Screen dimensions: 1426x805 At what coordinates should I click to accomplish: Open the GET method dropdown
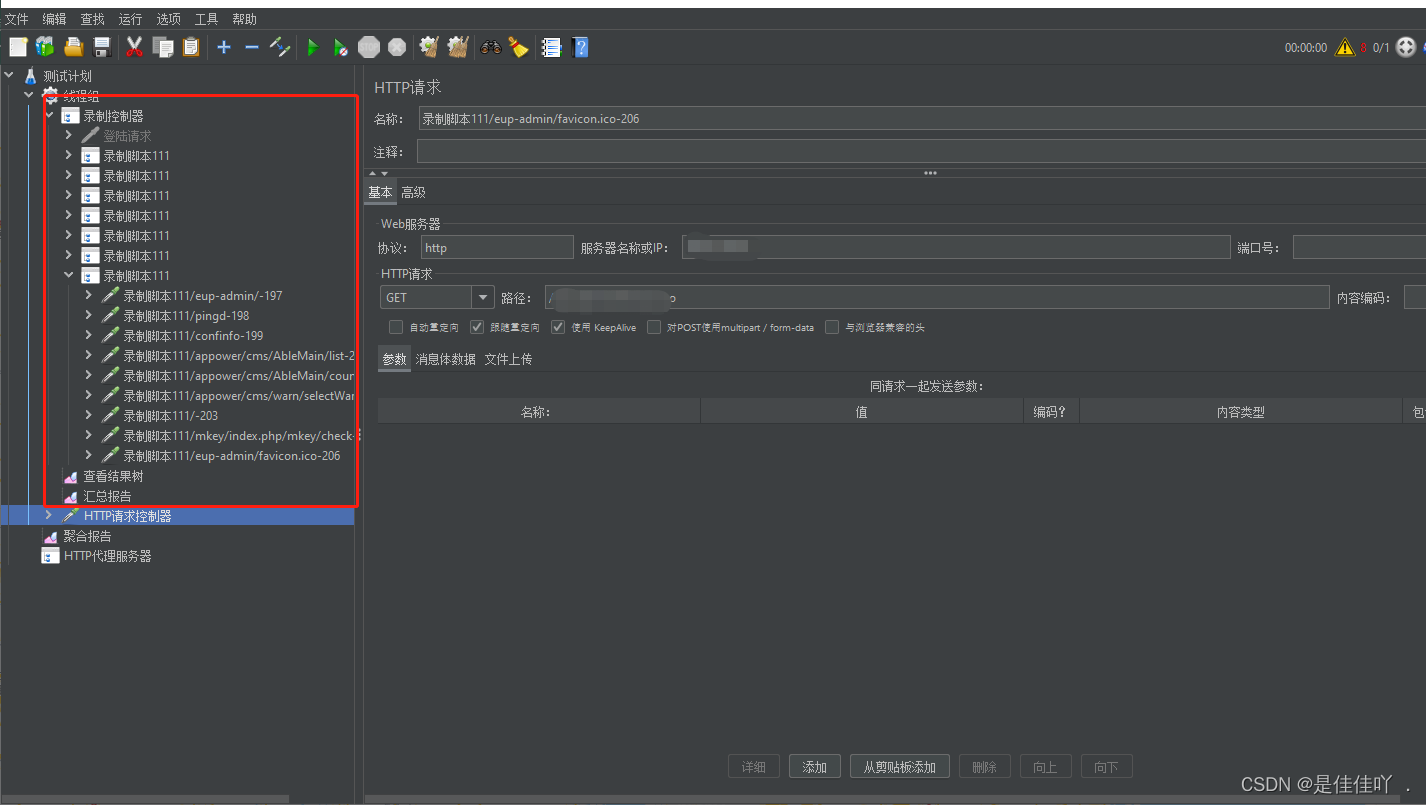click(483, 297)
